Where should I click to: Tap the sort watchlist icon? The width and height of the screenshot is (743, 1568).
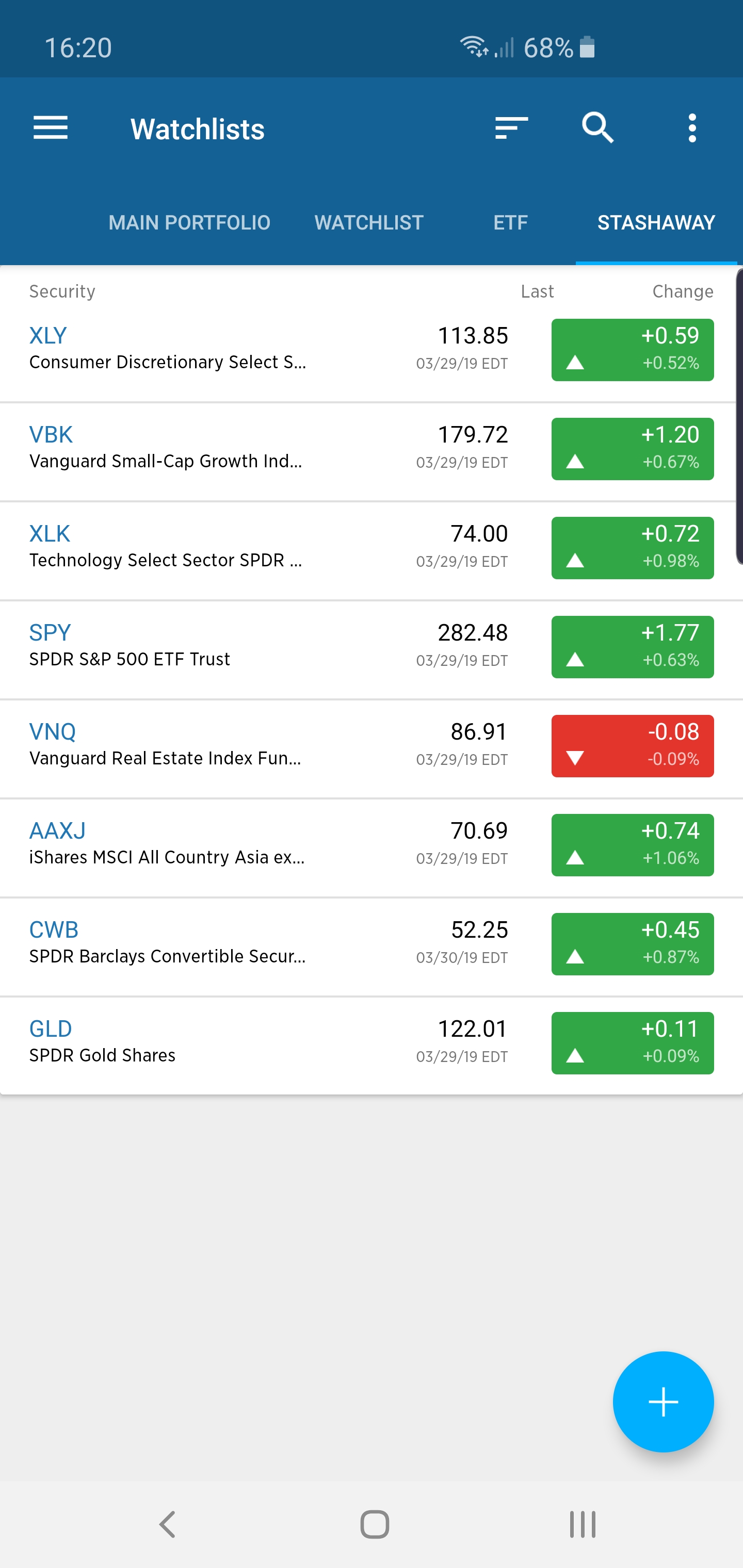point(511,128)
